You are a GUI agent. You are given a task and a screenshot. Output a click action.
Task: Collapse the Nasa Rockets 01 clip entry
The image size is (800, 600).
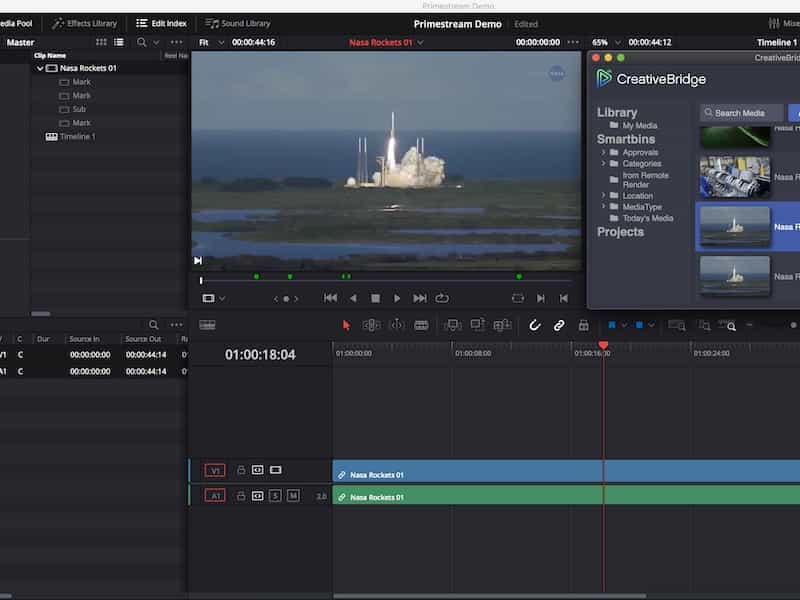click(x=40, y=68)
